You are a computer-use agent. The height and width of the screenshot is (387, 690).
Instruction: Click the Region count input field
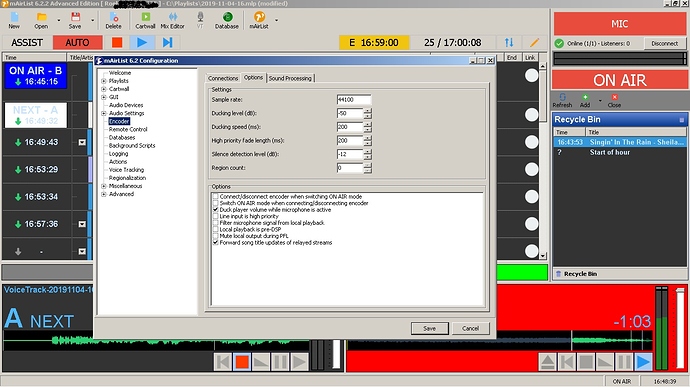coord(350,168)
